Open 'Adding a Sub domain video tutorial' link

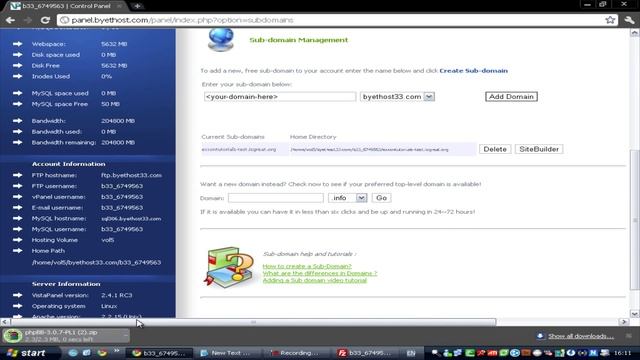click(x=314, y=280)
